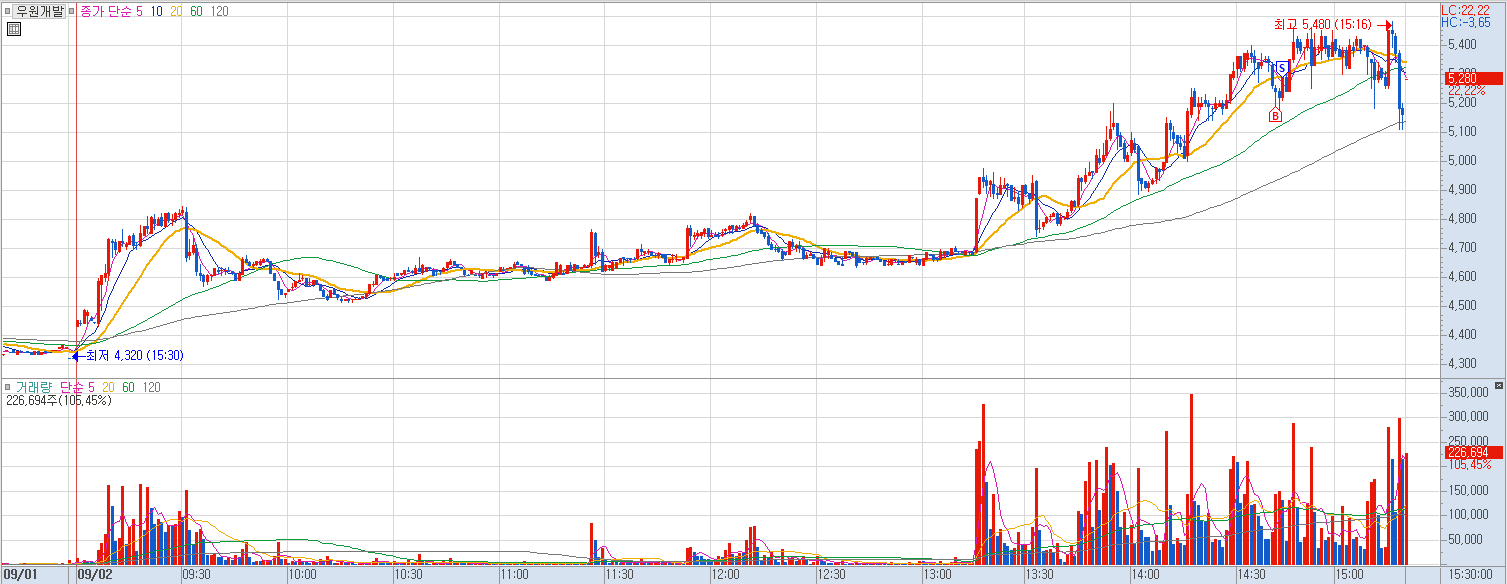Click the 13:00 time axis label
The image size is (1507, 584).
(x=936, y=575)
